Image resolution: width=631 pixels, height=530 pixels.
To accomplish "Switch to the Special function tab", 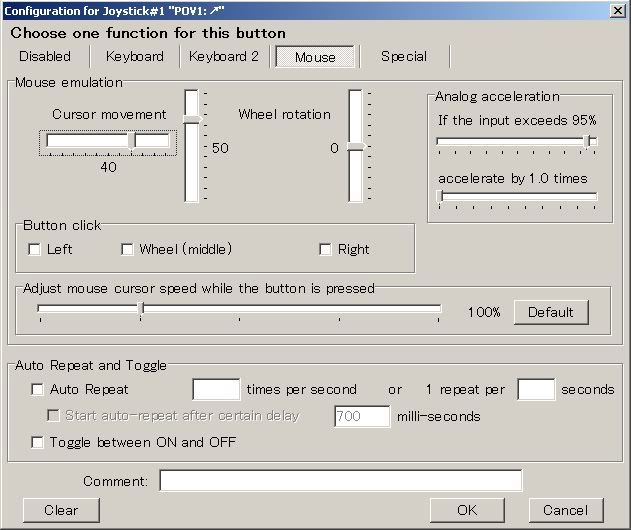I will tap(404, 56).
